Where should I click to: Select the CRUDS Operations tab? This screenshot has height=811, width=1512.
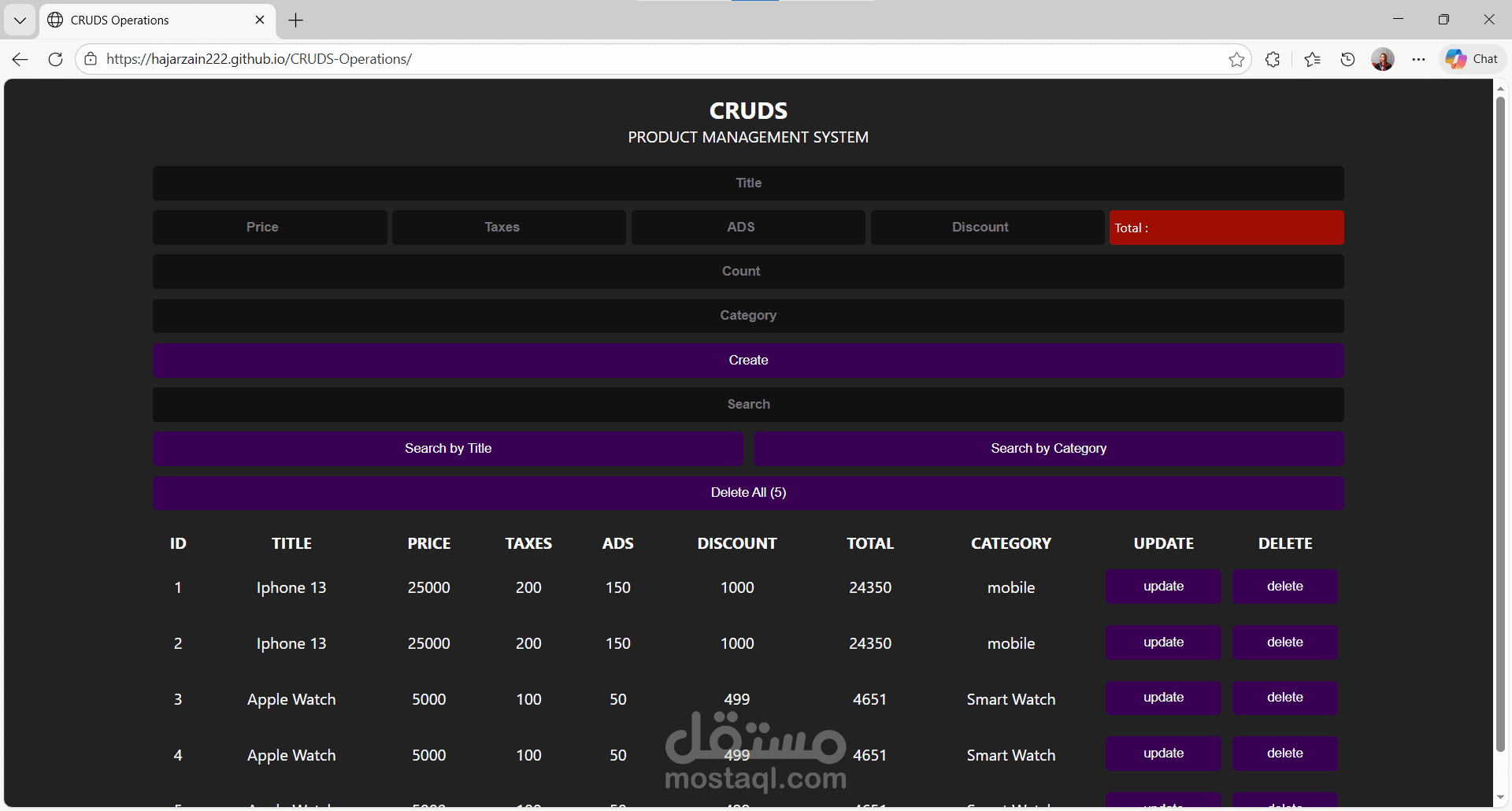click(156, 20)
